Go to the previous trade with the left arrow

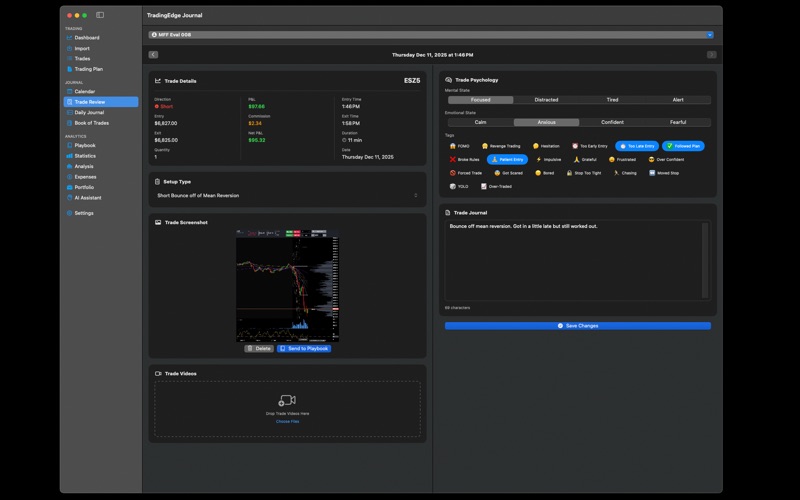154,55
